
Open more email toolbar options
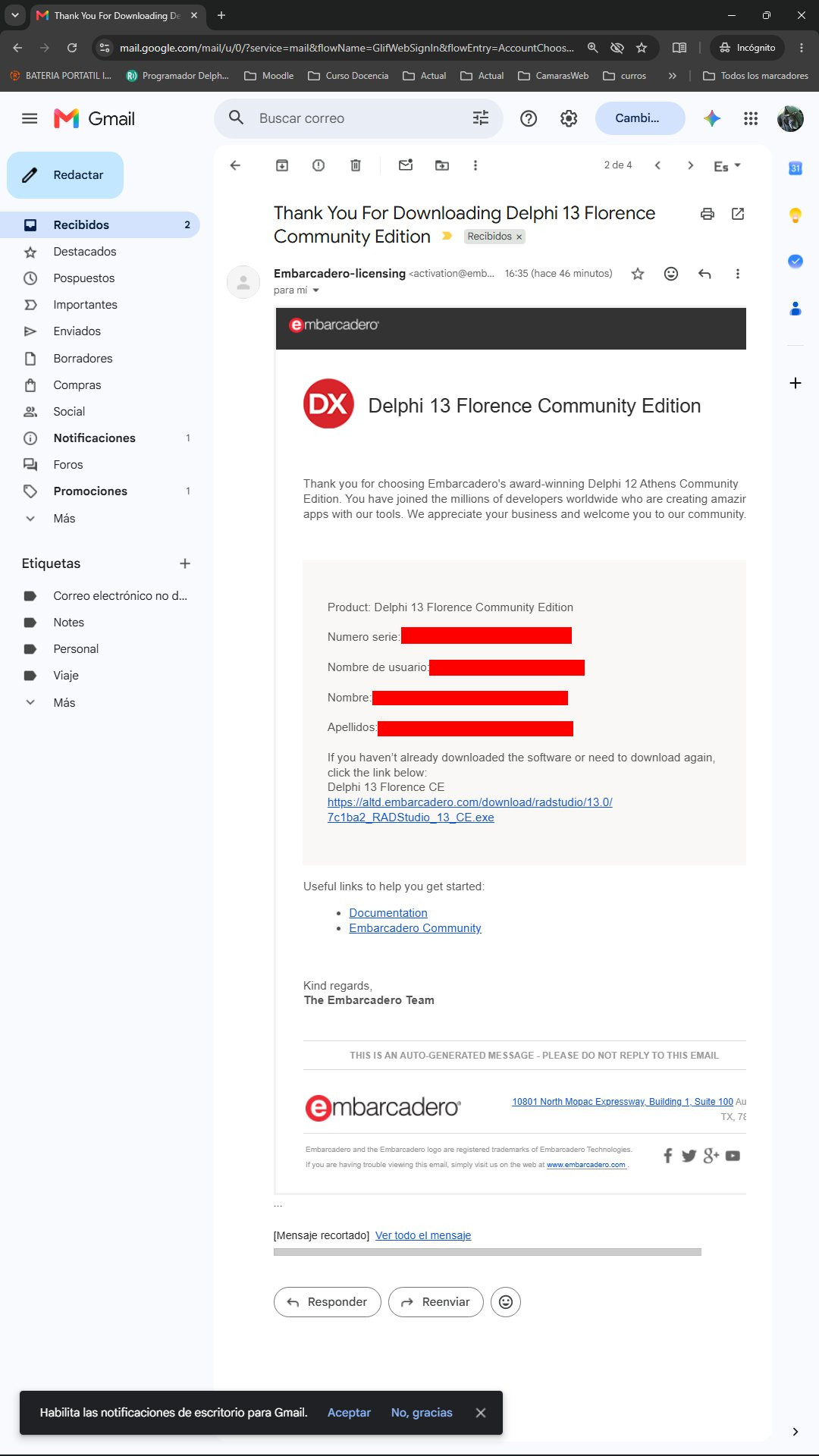[475, 165]
